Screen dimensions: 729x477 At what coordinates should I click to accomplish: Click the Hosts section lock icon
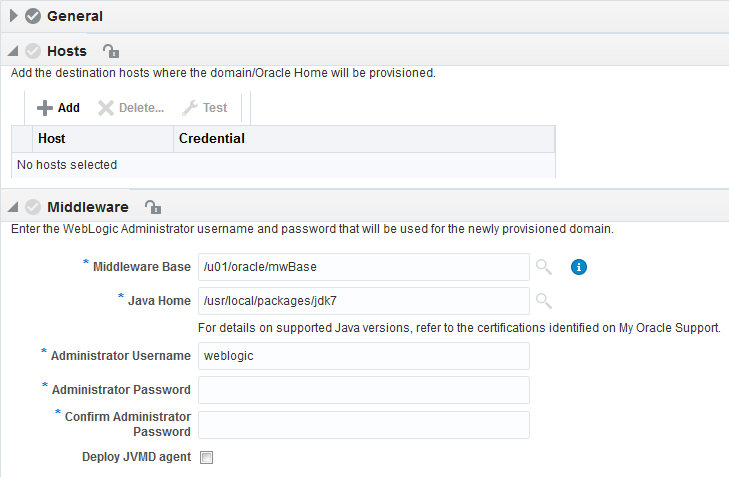[111, 51]
